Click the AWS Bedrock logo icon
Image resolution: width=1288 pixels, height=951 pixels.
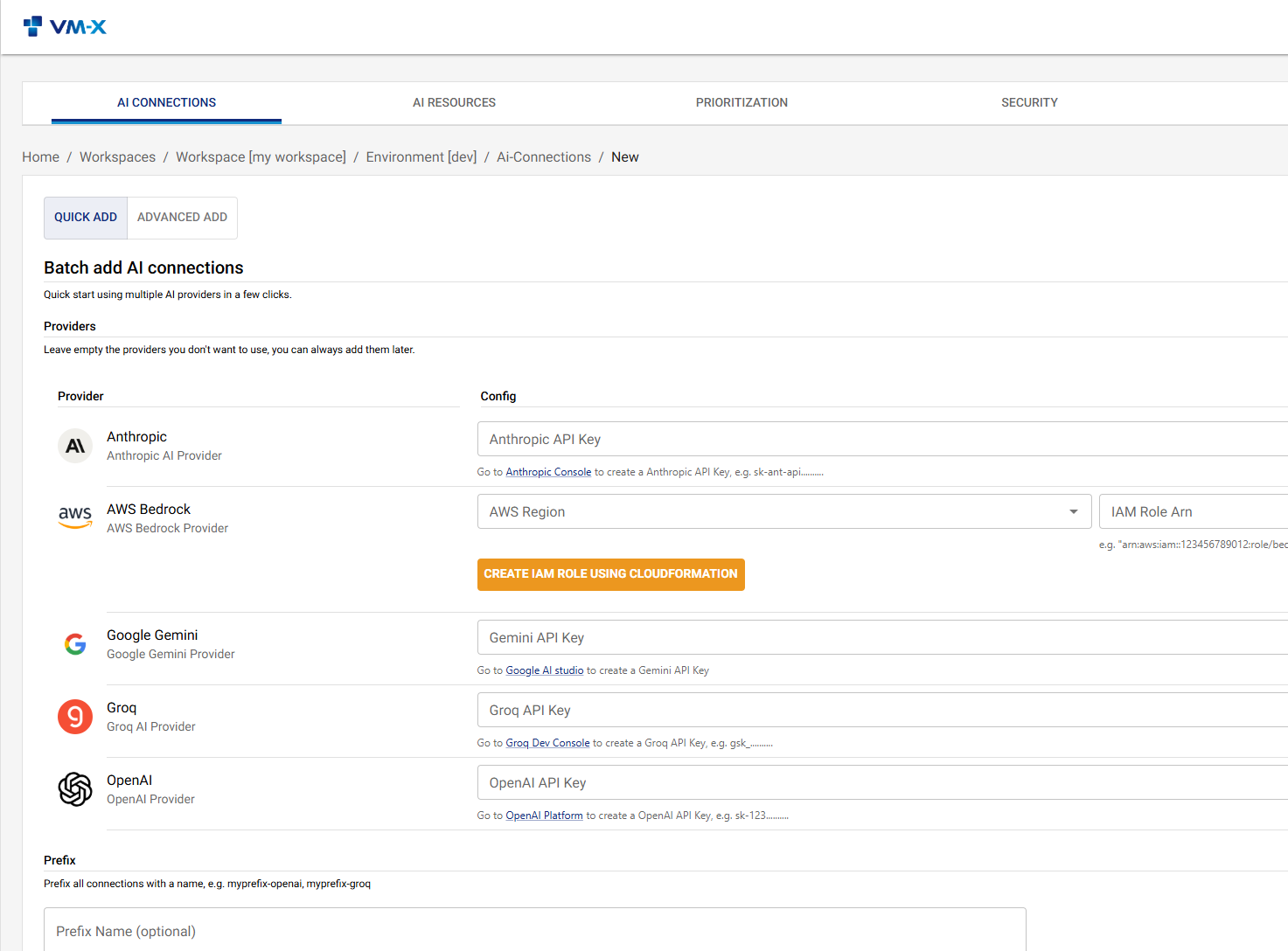click(x=75, y=517)
